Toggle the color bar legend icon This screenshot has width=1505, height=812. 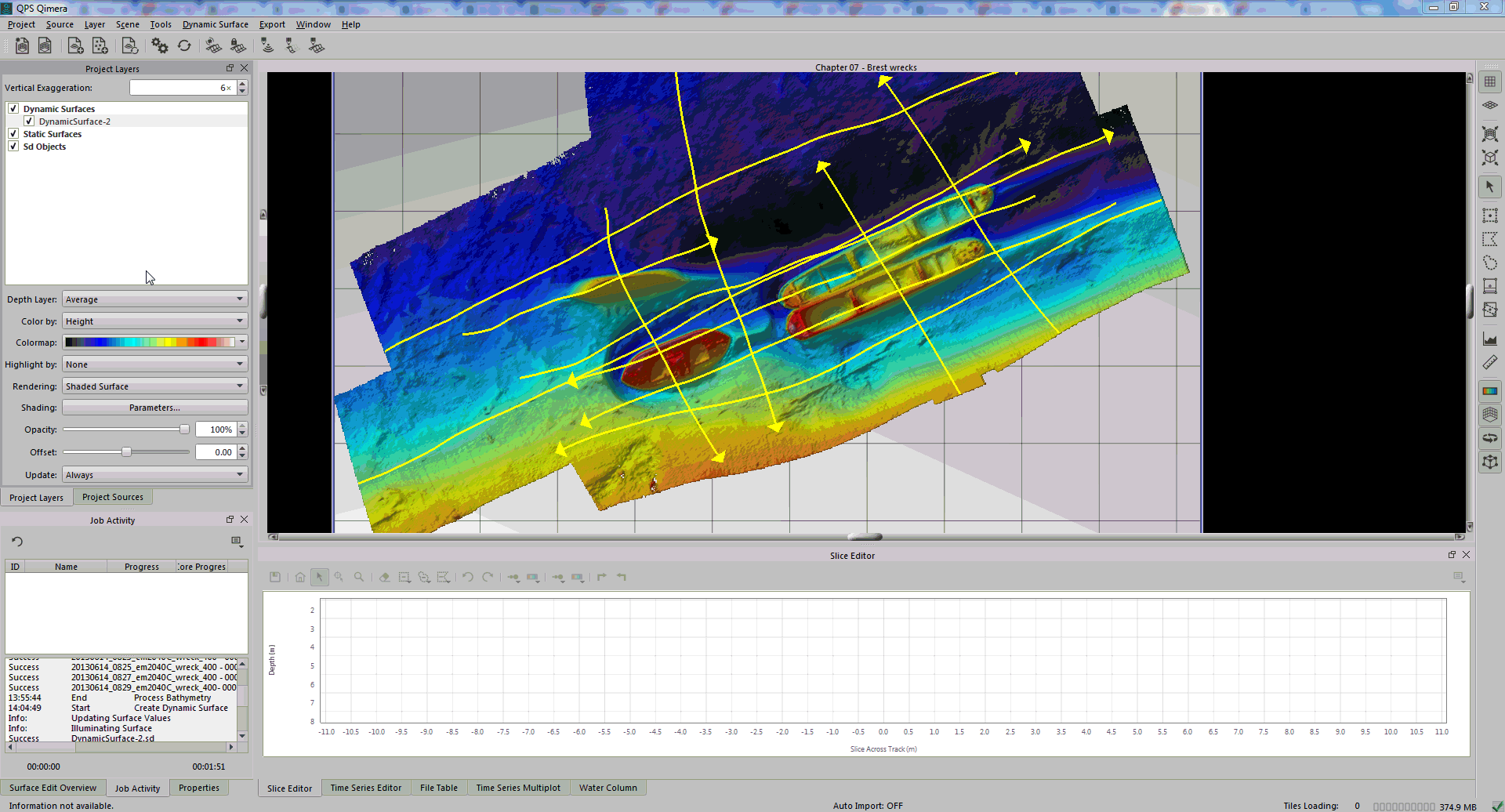[1490, 391]
